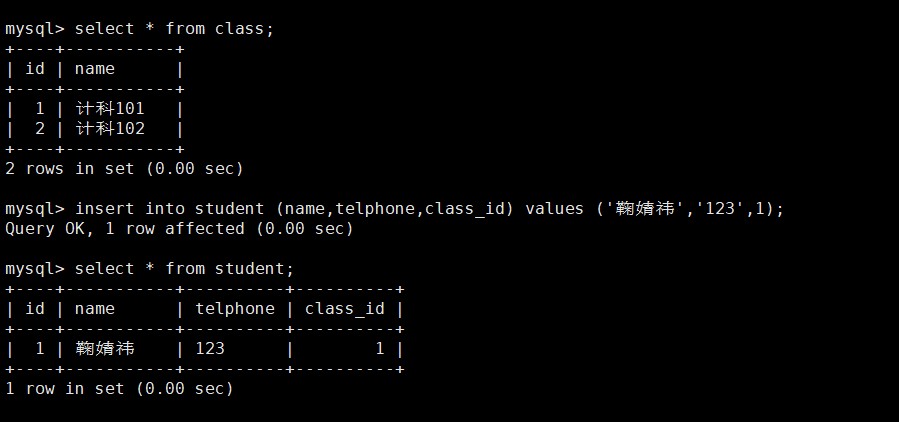Image resolution: width=899 pixels, height=422 pixels.
Task: Click the "values" keyword in the insert statement
Action: pos(555,209)
